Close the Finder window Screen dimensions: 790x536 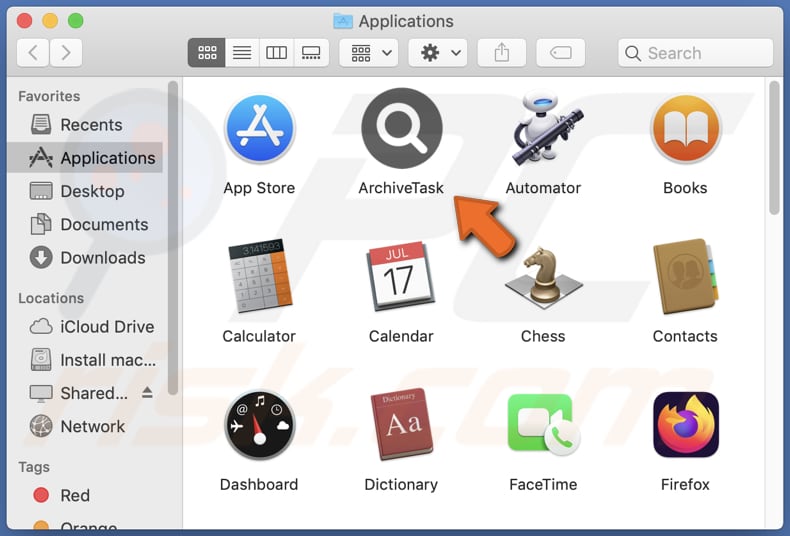click(x=24, y=21)
